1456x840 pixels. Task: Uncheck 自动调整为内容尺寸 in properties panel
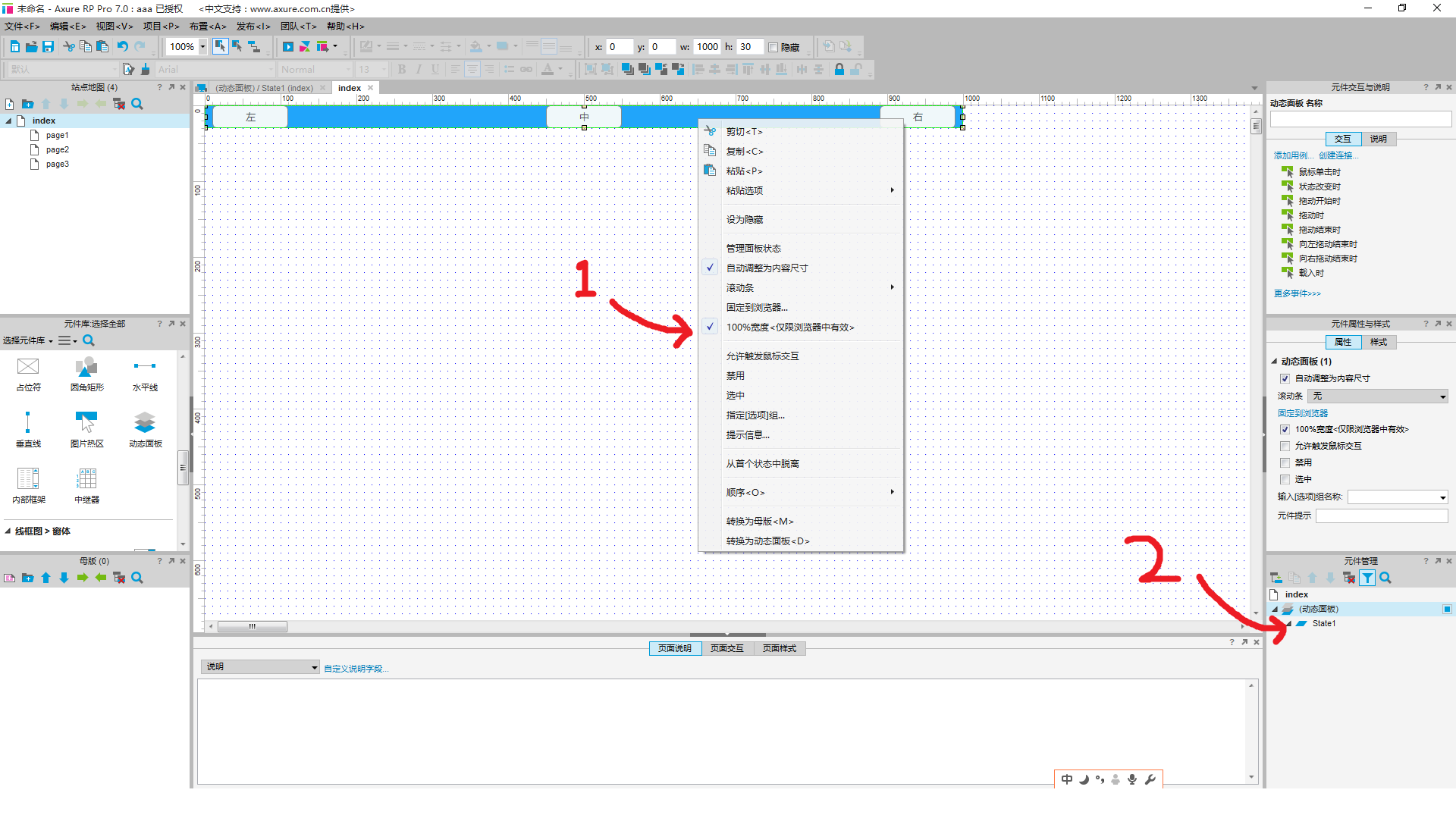(x=1285, y=378)
